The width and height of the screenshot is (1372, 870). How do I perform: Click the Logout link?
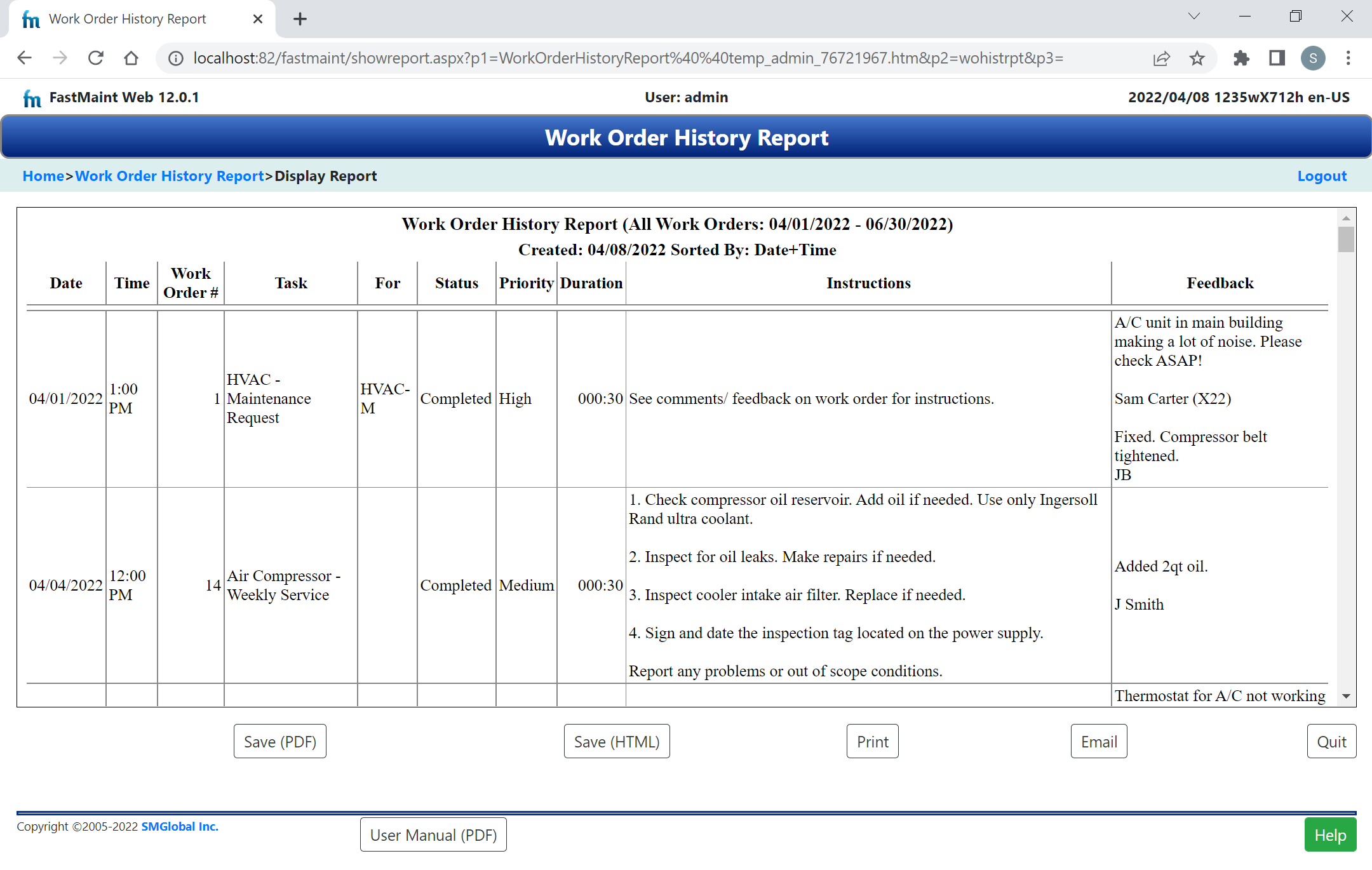(1322, 176)
